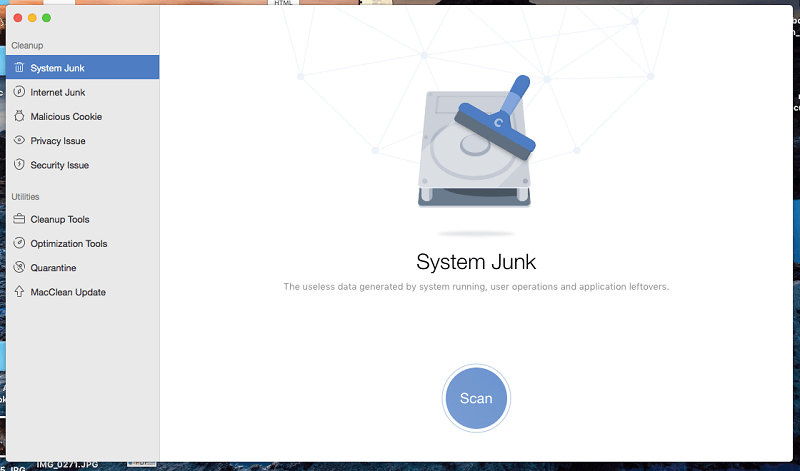
Task: Click the Cleanup Tools toolbox icon
Action: tap(19, 219)
